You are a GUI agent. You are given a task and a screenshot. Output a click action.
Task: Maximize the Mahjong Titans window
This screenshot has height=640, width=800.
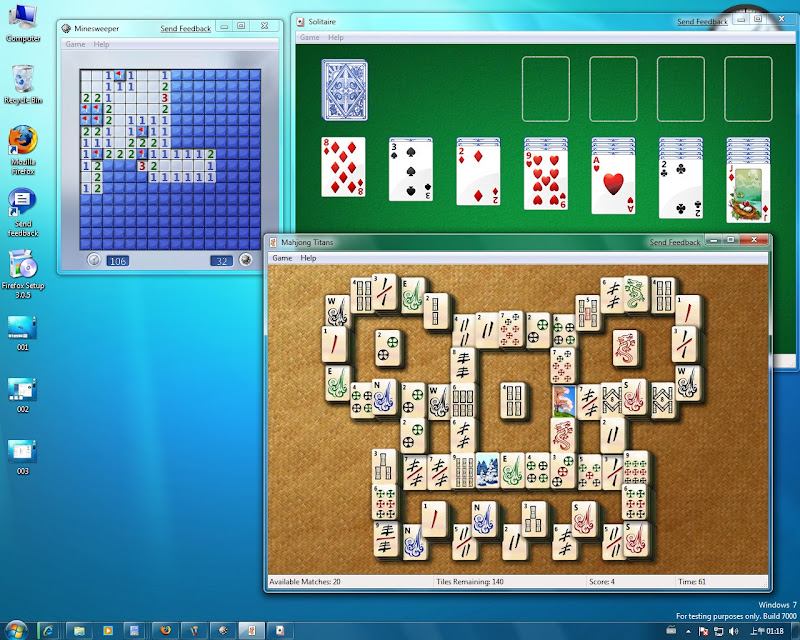[730, 239]
